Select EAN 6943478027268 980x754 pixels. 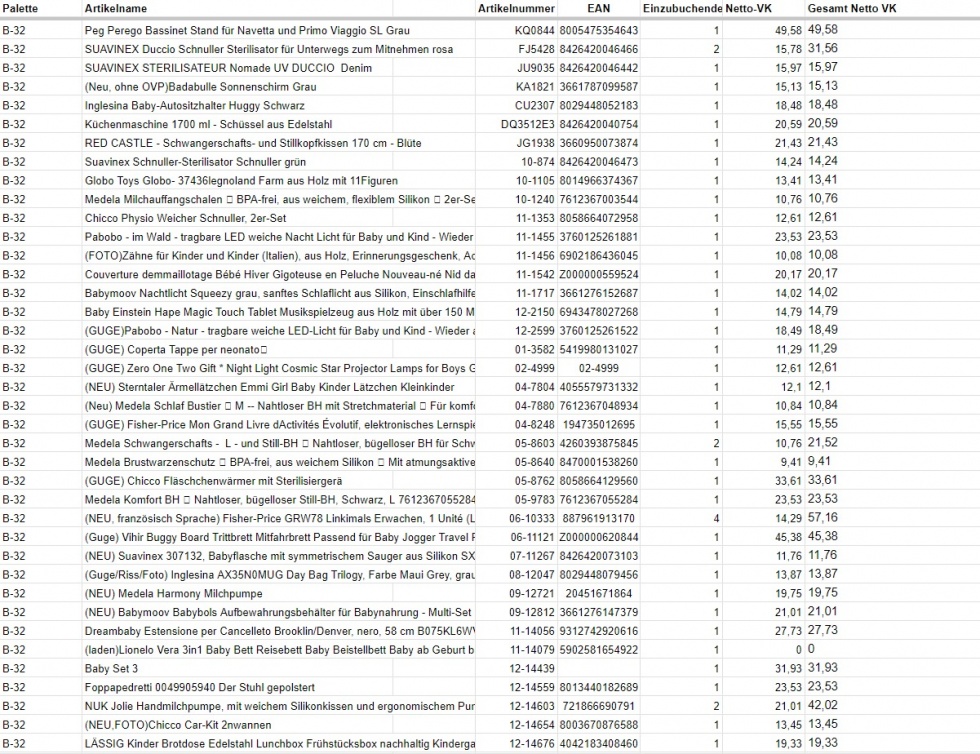(599, 312)
